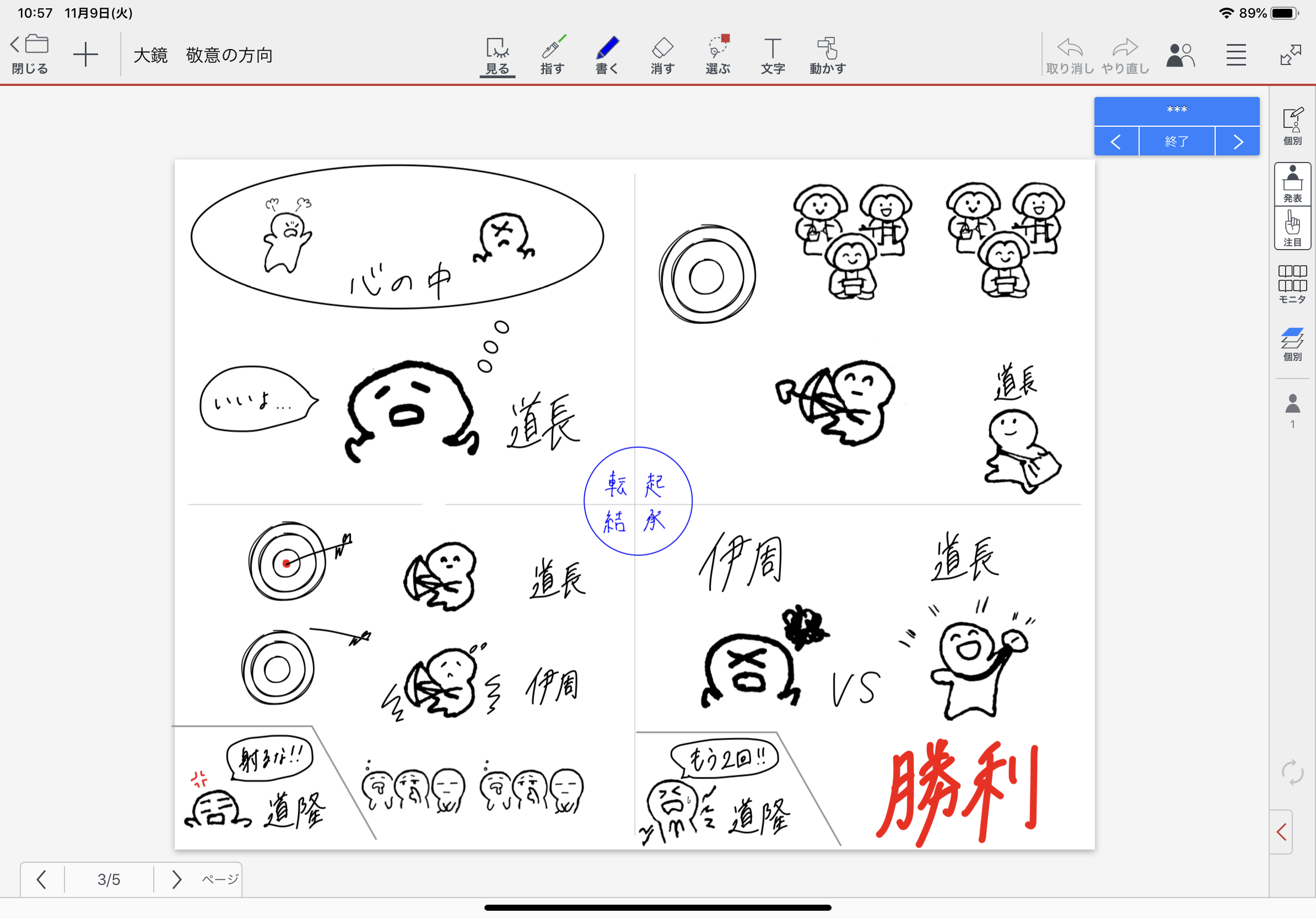
Task: Activate the 動かす move tool
Action: pyautogui.click(x=828, y=56)
